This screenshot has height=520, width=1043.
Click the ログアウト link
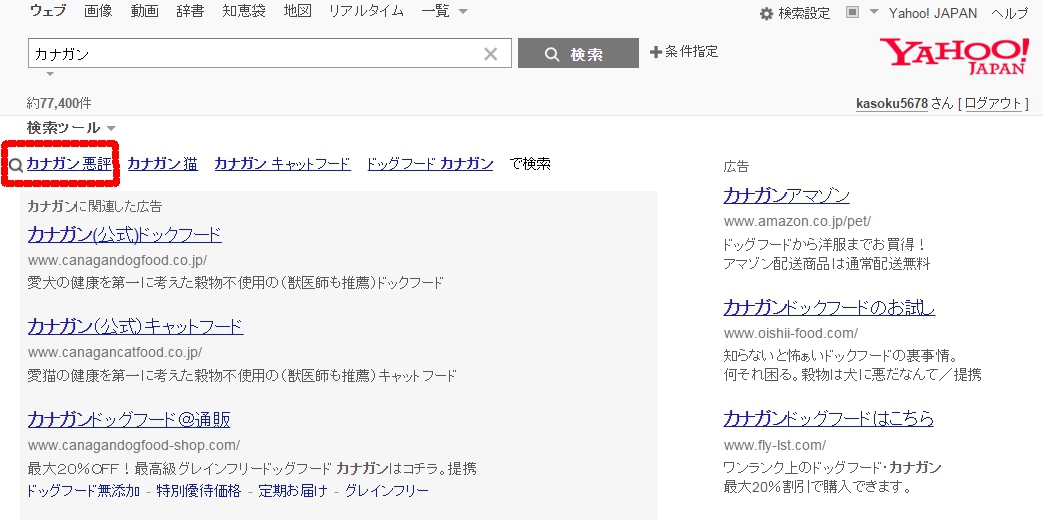click(993, 103)
